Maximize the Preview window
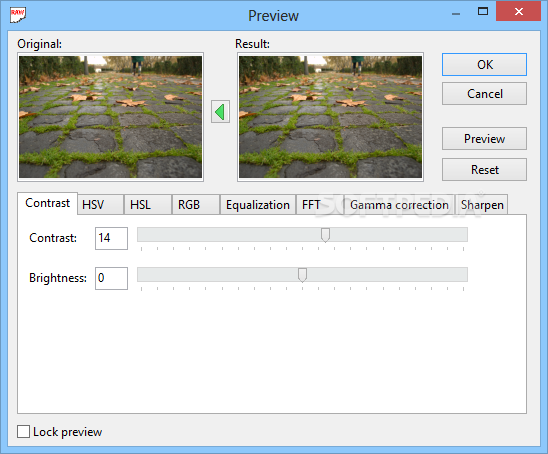 [483, 12]
